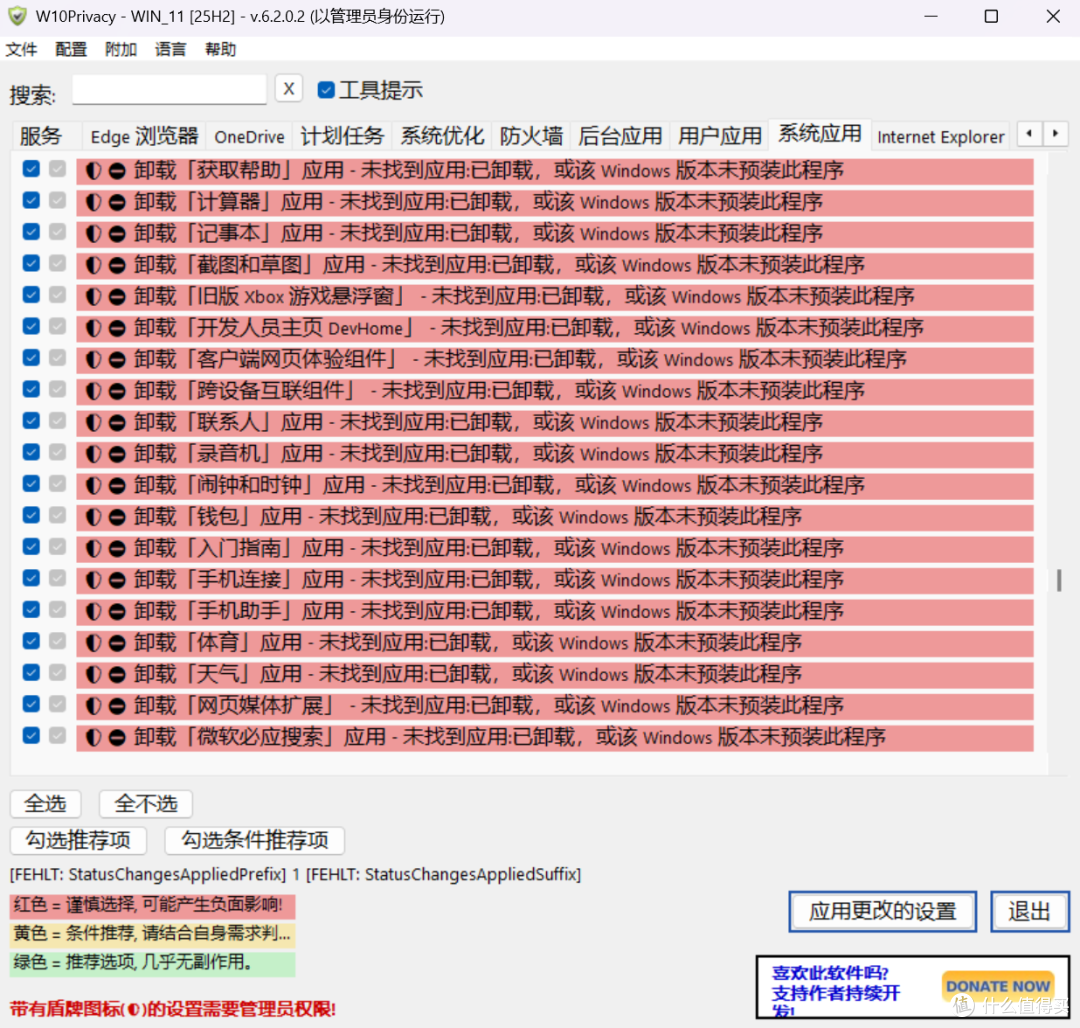Click minus circle icon on 截图和草图 row
Screen dimensions: 1080x1028
[117, 265]
